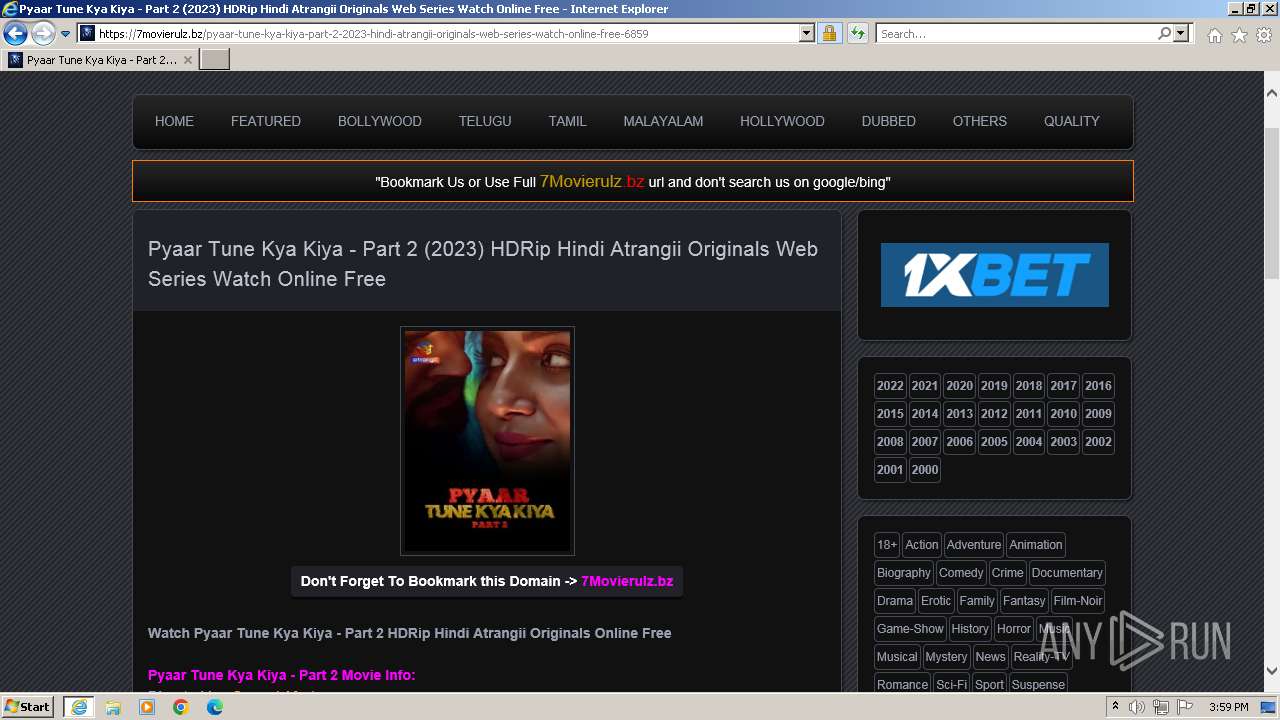Viewport: 1280px width, 720px height.
Task: Click the Pyaar Tune Kya Kiya poster
Action: click(487, 441)
